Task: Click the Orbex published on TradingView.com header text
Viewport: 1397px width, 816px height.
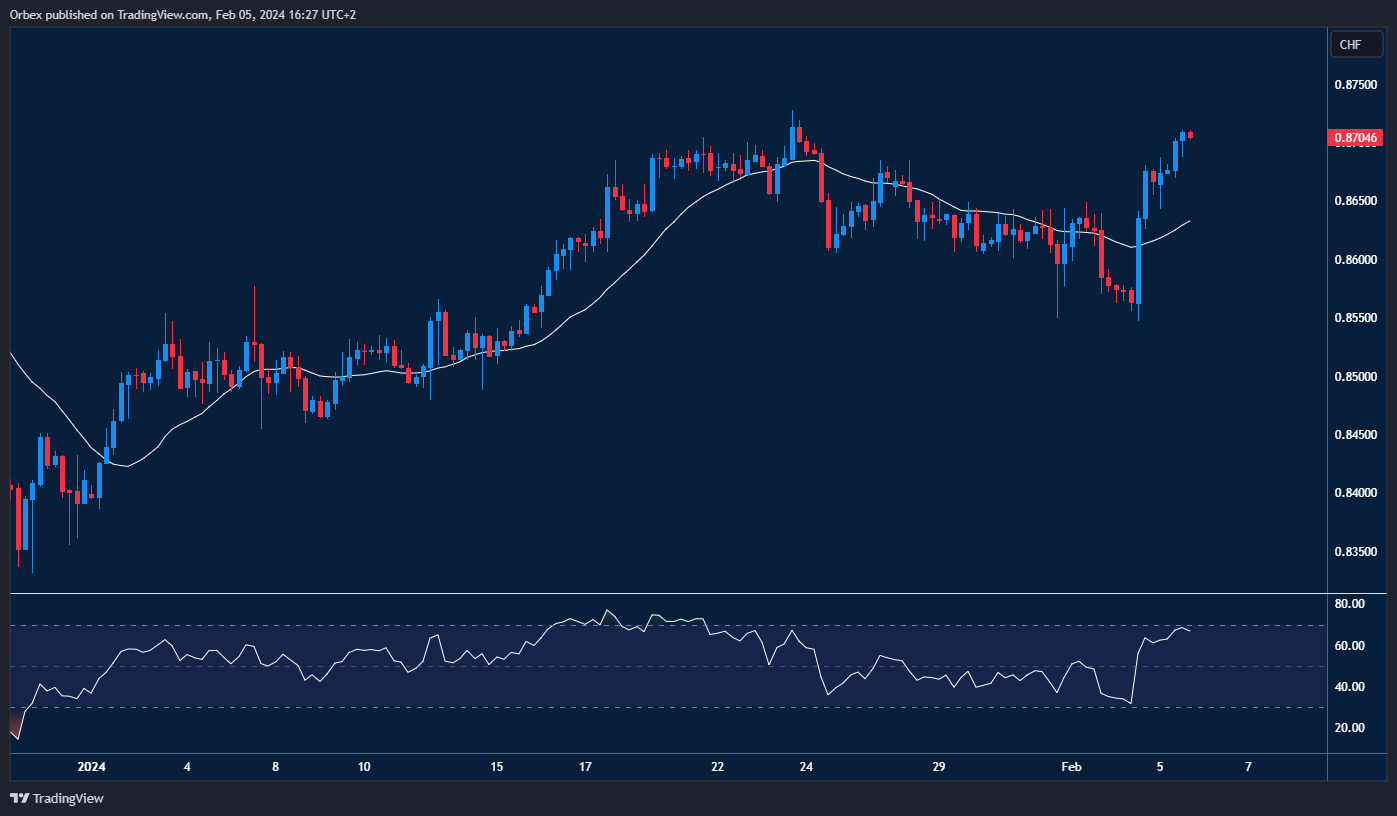Action: 182,14
